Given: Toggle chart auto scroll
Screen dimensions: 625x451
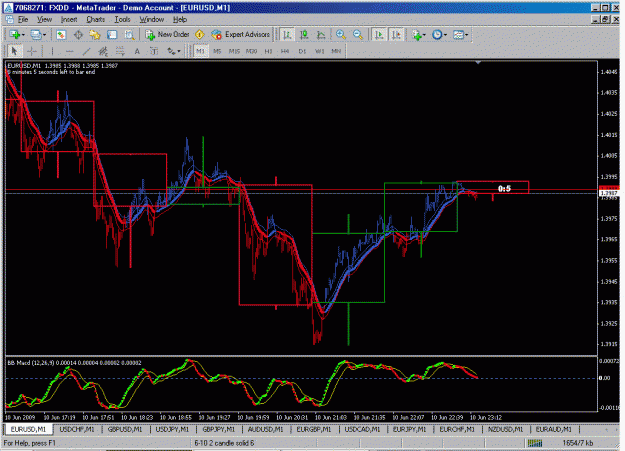Looking at the screenshot, I should [379, 35].
